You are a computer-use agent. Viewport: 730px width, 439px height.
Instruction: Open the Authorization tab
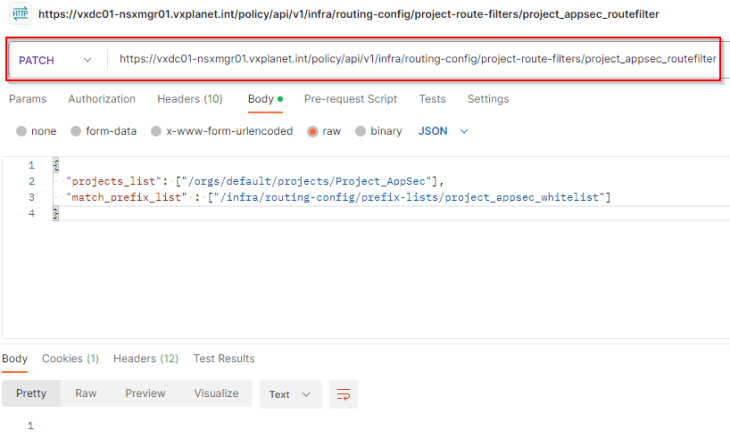click(x=102, y=99)
